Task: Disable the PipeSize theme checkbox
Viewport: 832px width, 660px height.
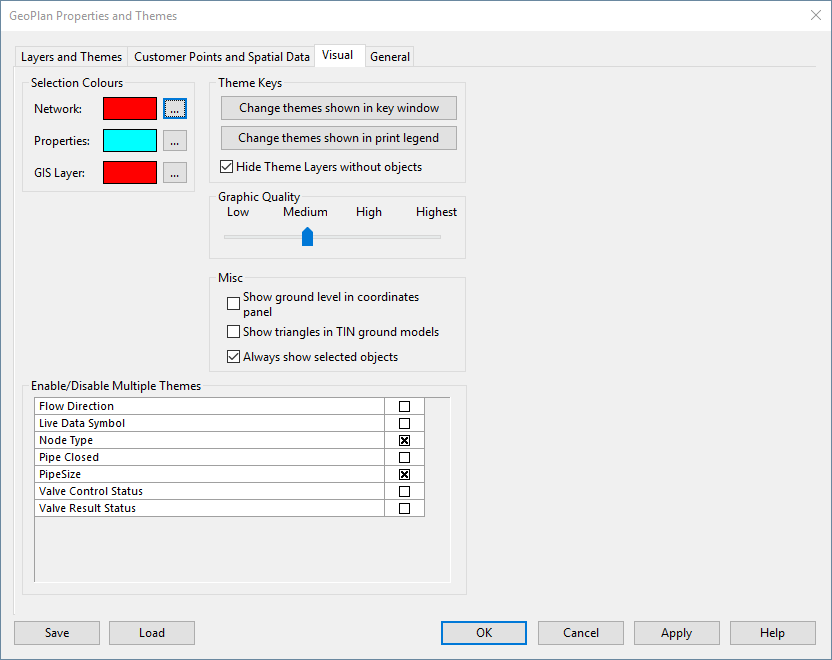Action: tap(404, 474)
